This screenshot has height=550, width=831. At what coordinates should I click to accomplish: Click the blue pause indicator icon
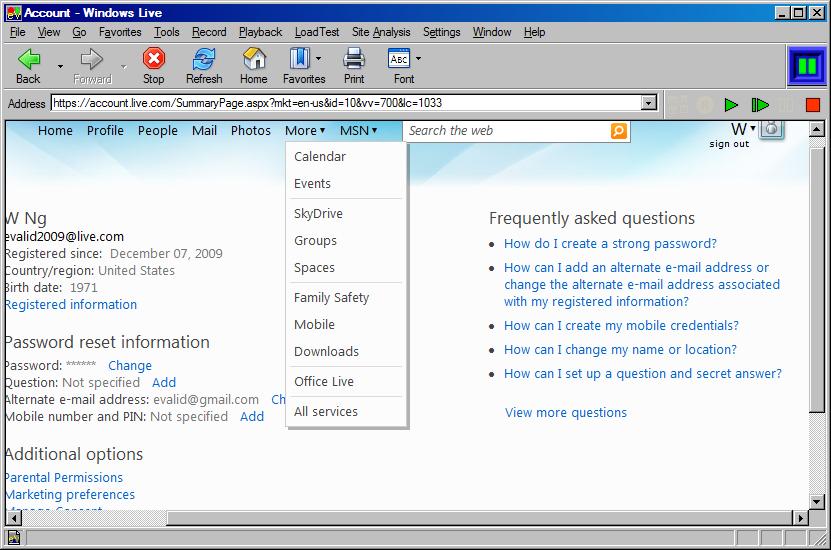tap(807, 66)
